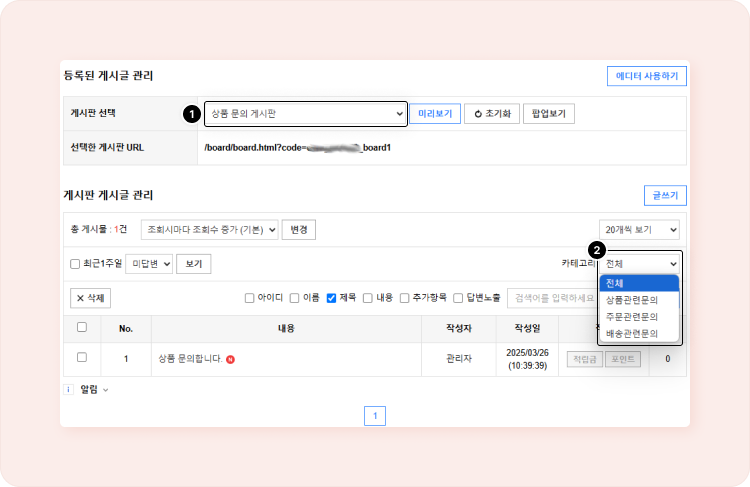This screenshot has height=487, width=750.
Task: Select highlighted 전체 option in category list
Action: [x=640, y=283]
